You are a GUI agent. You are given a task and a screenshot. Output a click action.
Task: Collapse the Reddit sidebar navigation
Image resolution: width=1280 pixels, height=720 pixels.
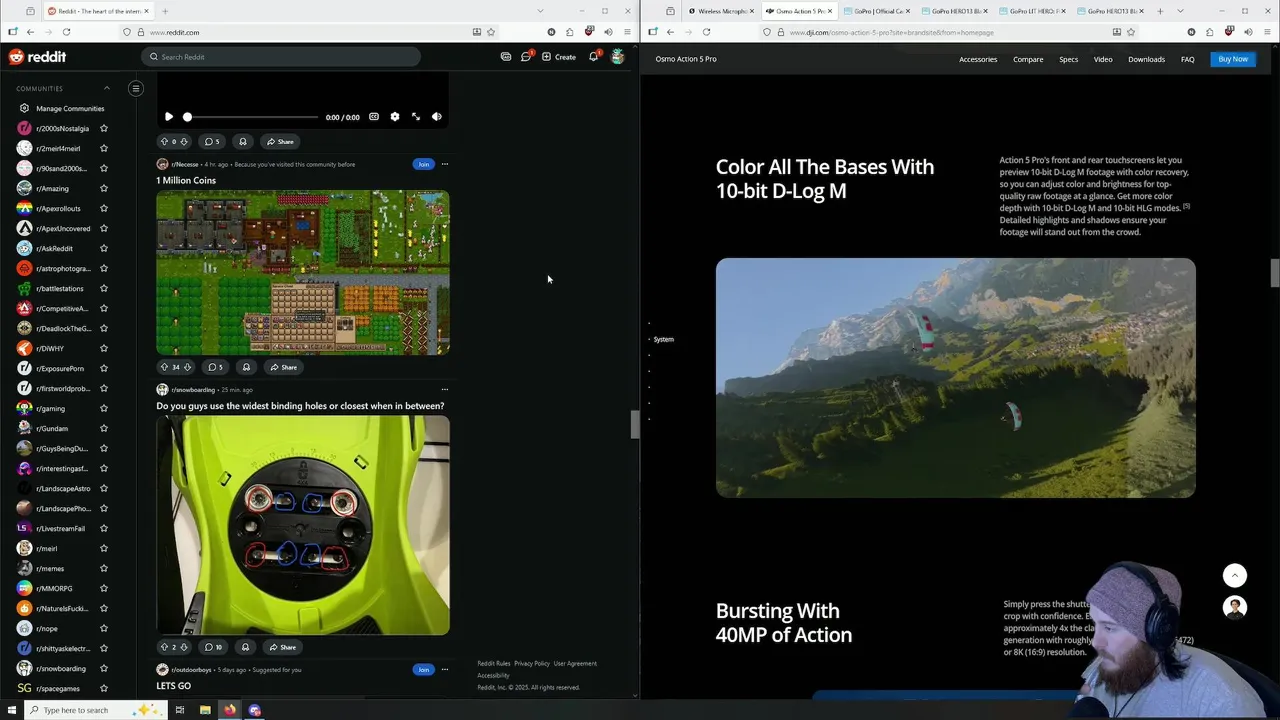[x=136, y=88]
